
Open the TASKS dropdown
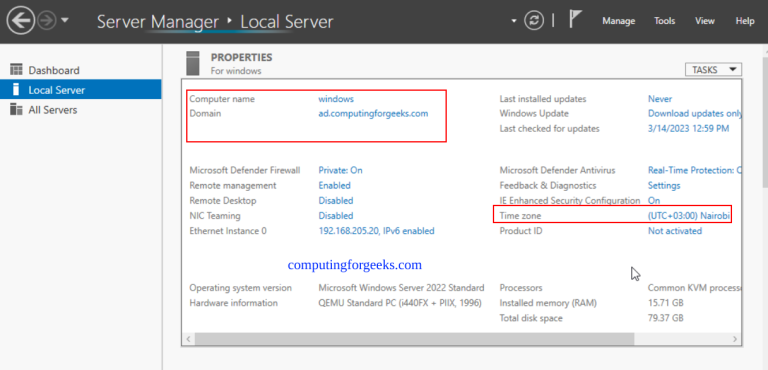click(713, 70)
